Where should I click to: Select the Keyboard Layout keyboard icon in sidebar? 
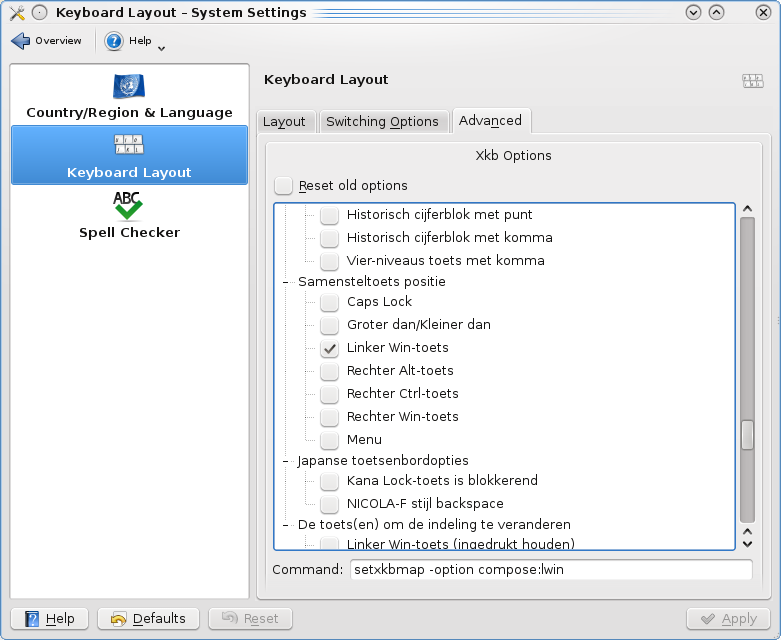pos(129,144)
